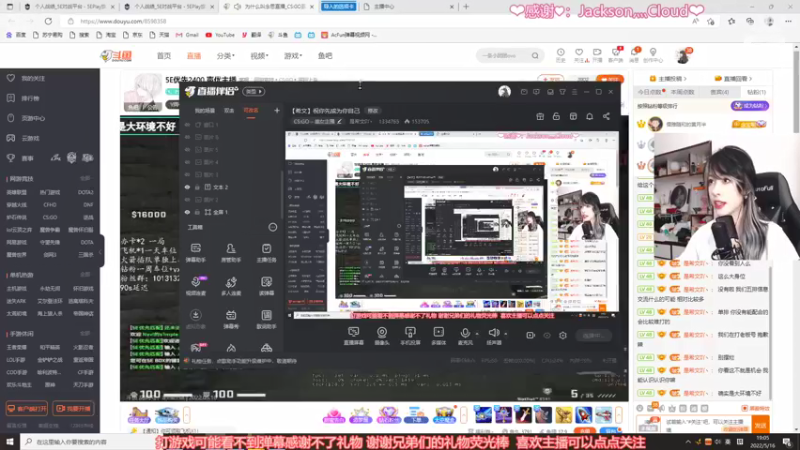800x450 pixels.
Task: Click the 麦克风 microphone icon
Action: (465, 333)
